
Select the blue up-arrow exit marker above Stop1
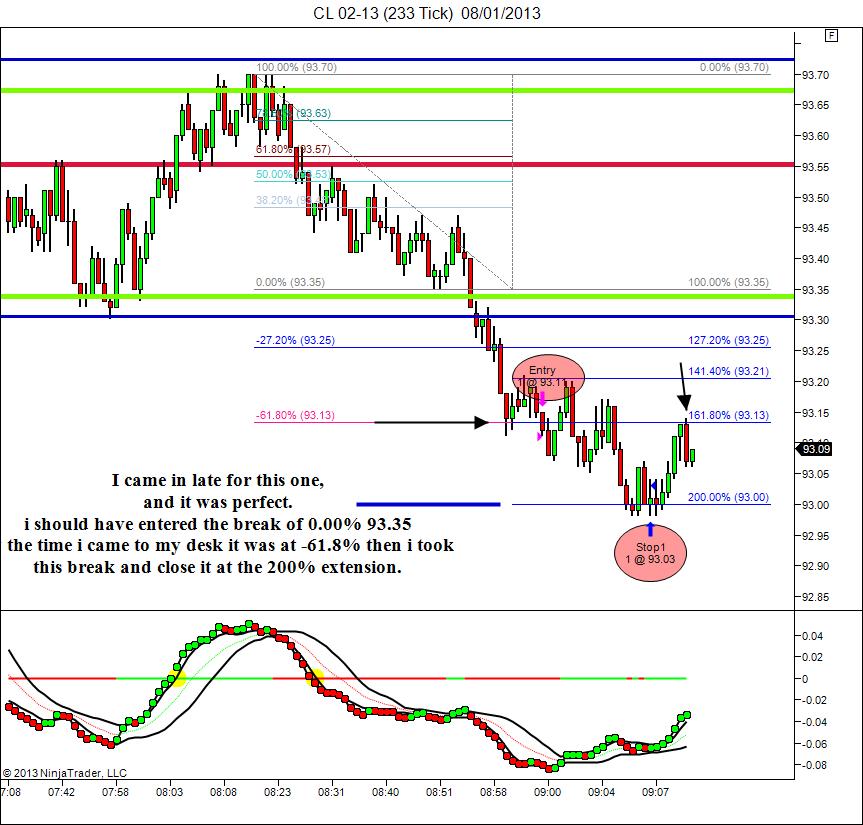tap(651, 529)
